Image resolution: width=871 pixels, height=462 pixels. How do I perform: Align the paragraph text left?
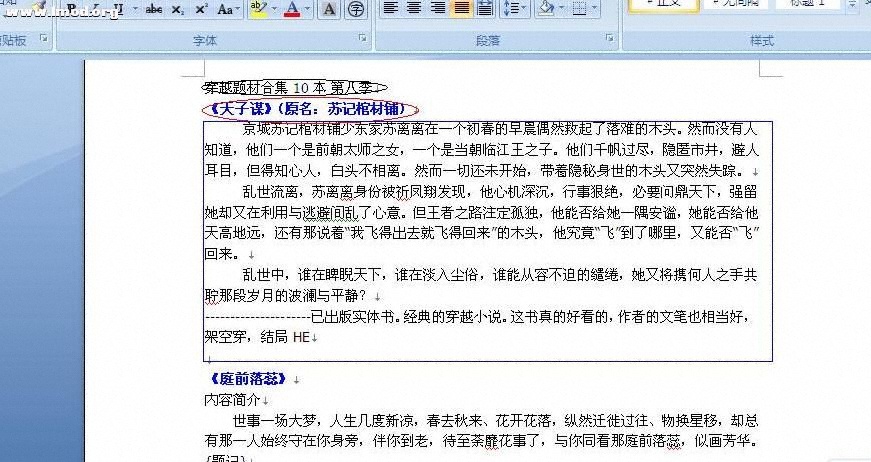(x=391, y=8)
